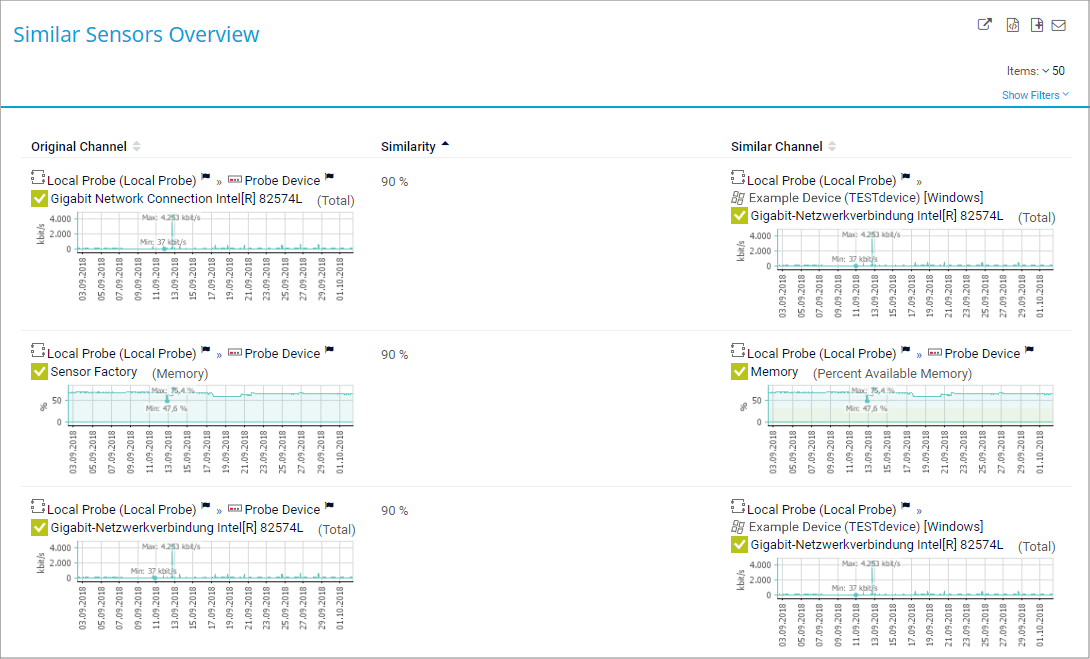Open Sensor Factory sensor link

(94, 372)
